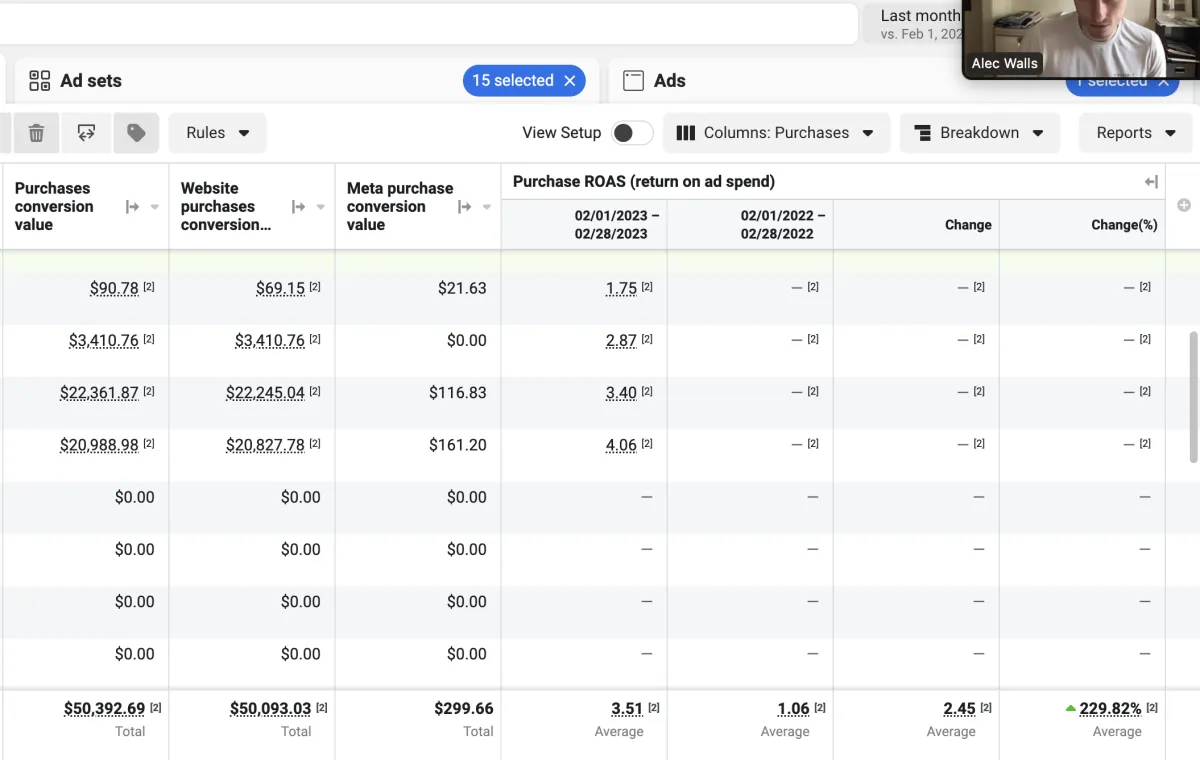
Task: Click the 4.06 ROAS value
Action: (621, 445)
